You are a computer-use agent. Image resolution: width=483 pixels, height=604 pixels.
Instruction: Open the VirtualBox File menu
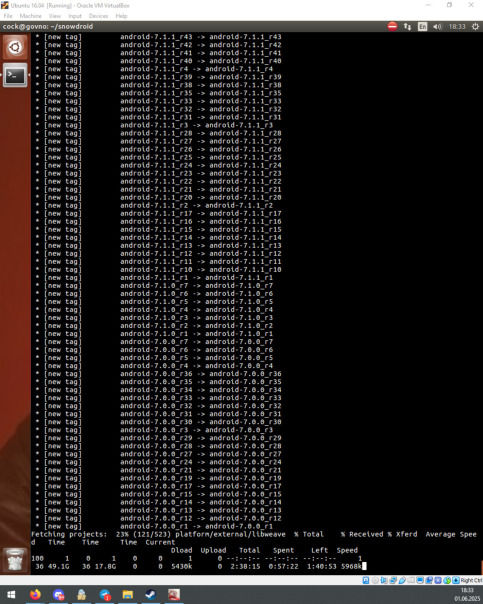point(8,16)
